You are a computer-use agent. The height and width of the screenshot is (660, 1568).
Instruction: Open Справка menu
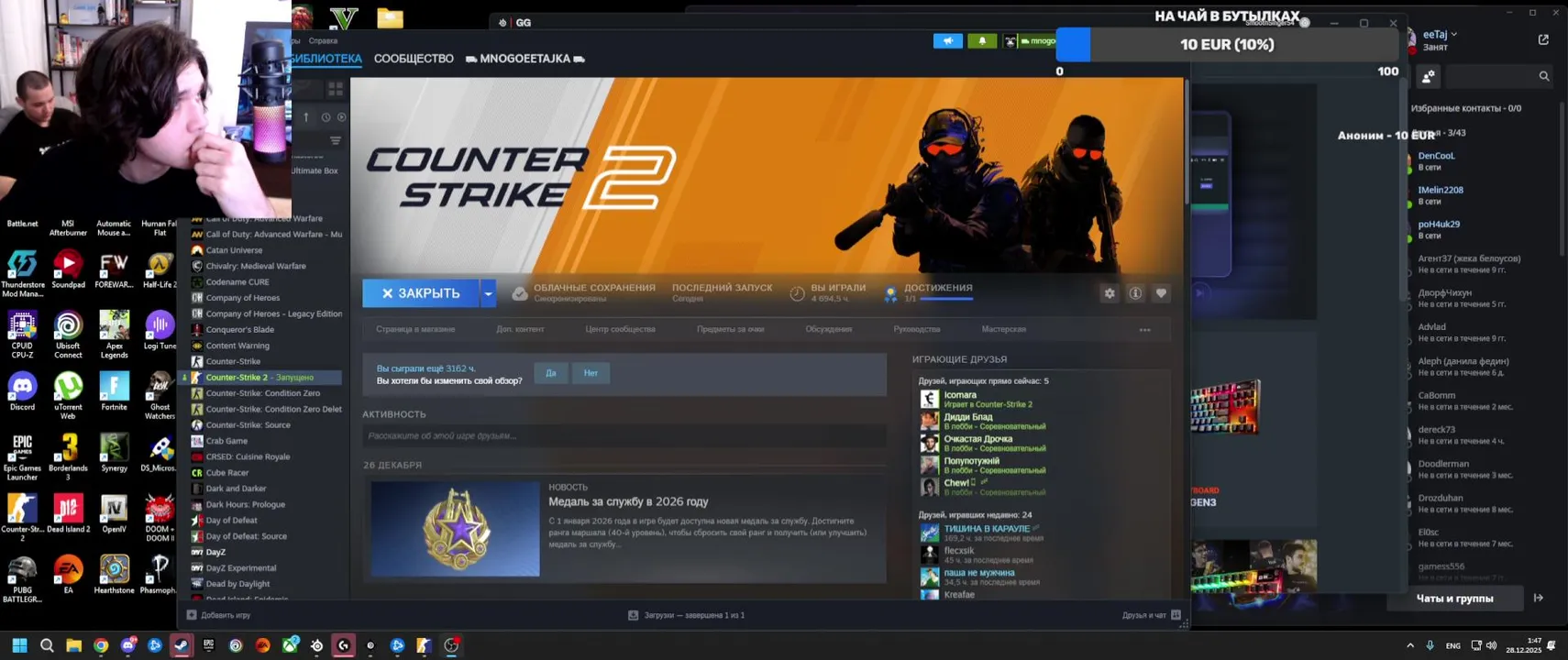(x=323, y=41)
